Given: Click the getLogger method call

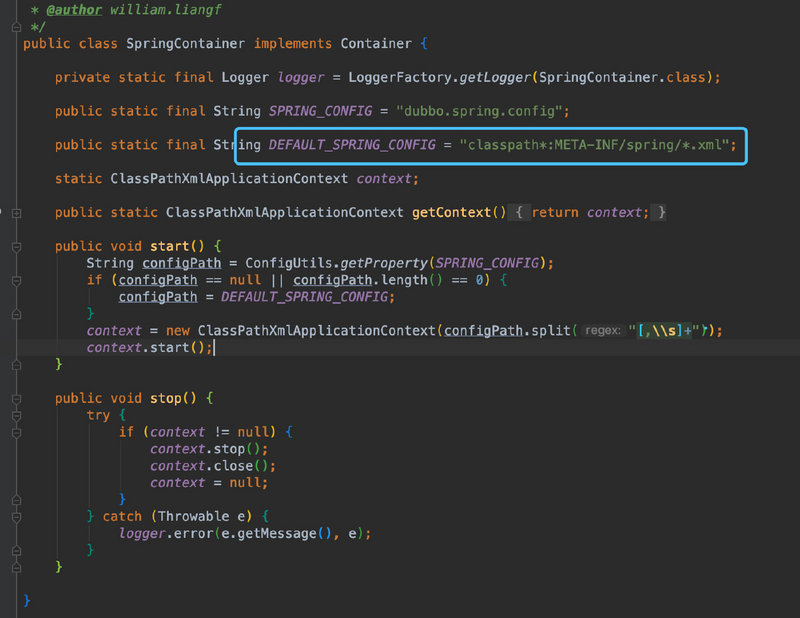Looking at the screenshot, I should pos(495,77).
